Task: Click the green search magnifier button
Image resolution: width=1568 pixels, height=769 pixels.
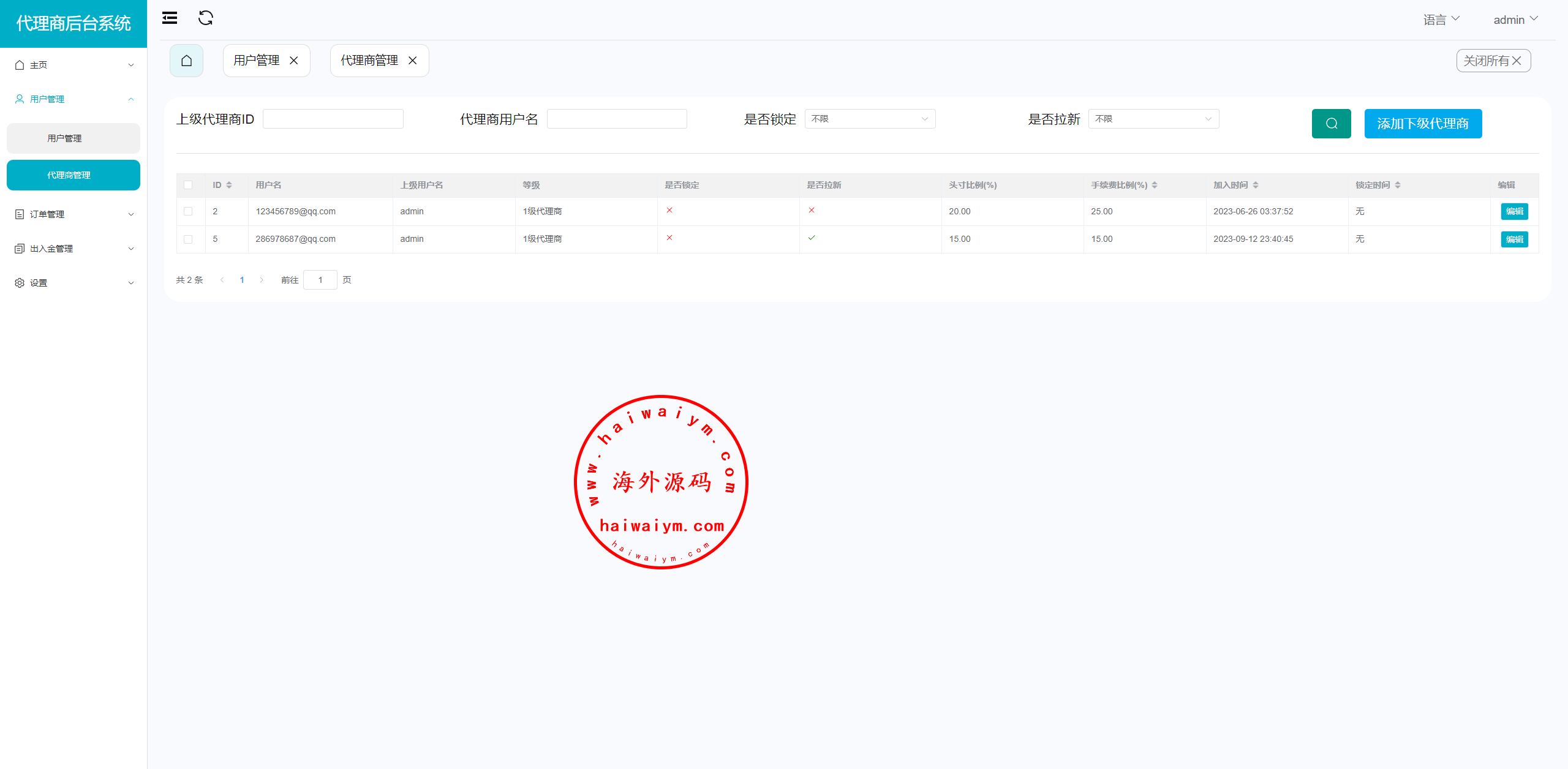Action: (1331, 124)
